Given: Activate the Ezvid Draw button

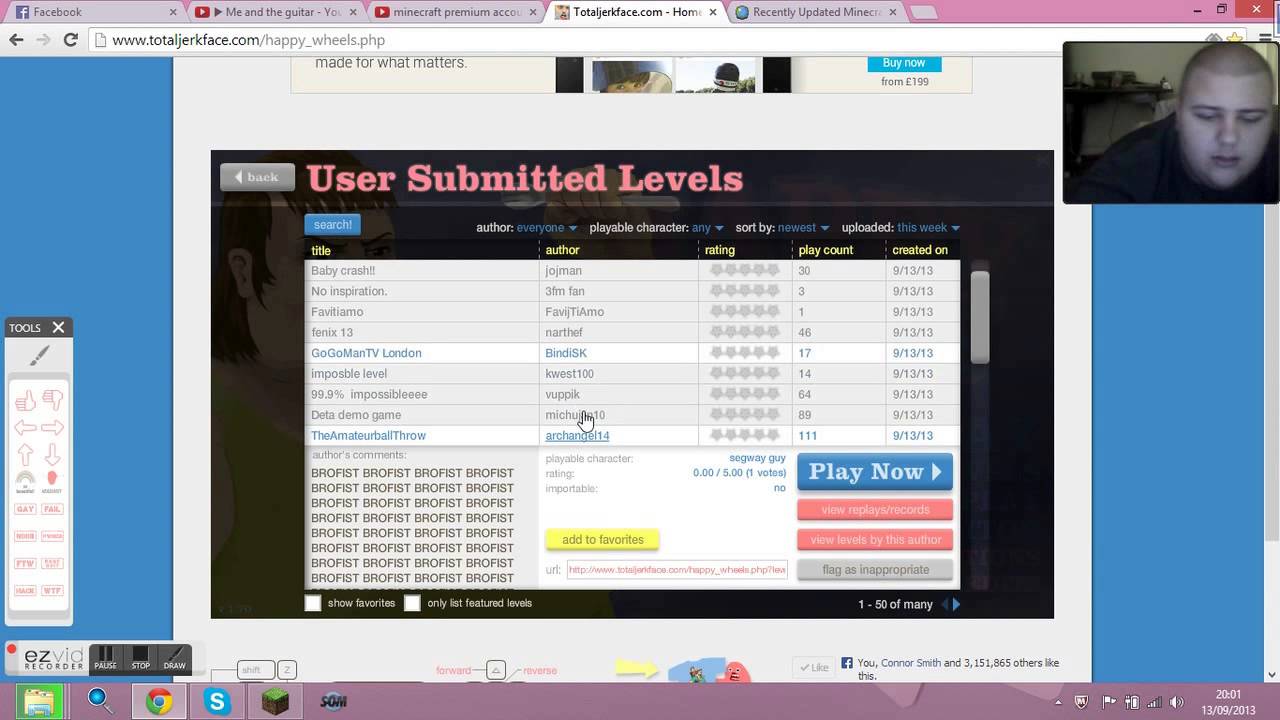Looking at the screenshot, I should [x=174, y=658].
